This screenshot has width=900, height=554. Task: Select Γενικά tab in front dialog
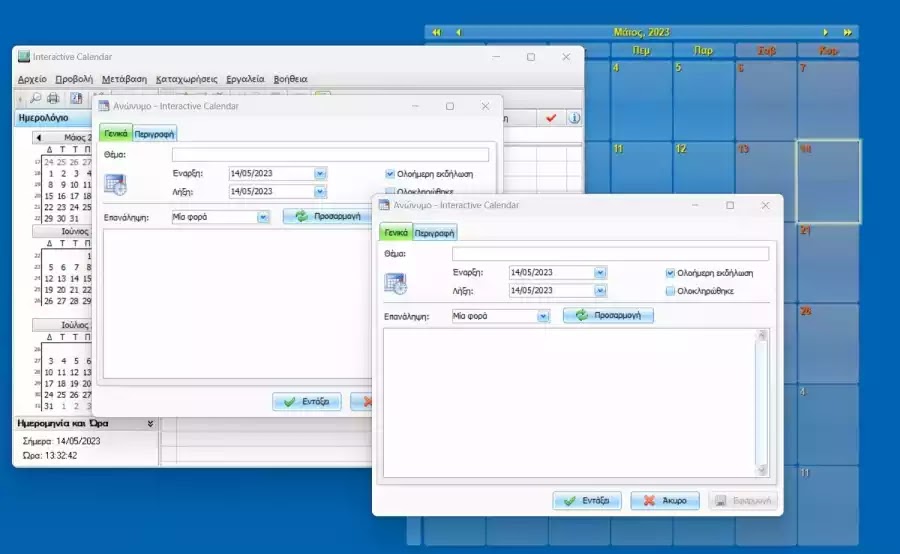click(396, 233)
